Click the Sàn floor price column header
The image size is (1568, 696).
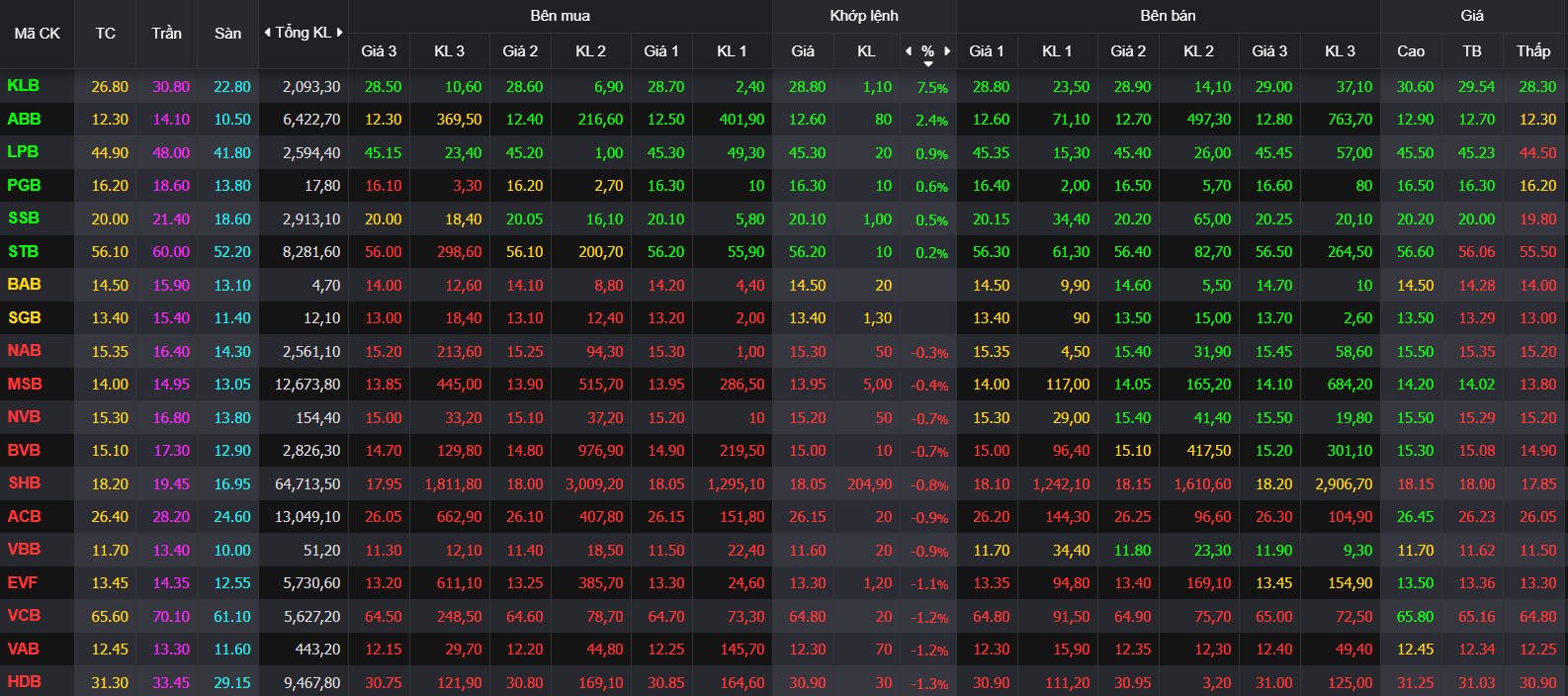(228, 34)
